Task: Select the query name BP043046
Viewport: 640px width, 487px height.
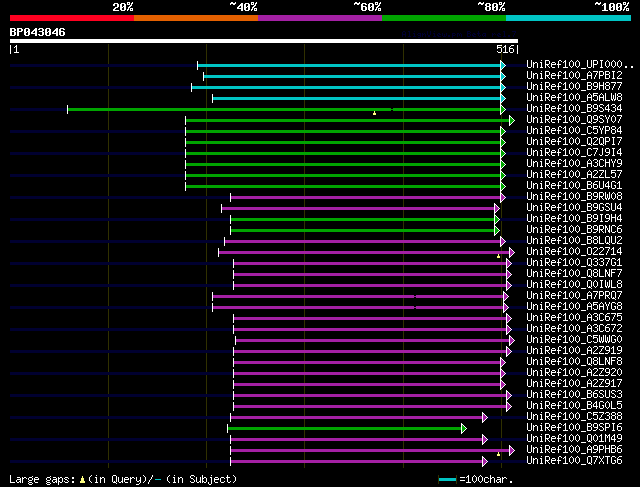Action: coord(38,32)
